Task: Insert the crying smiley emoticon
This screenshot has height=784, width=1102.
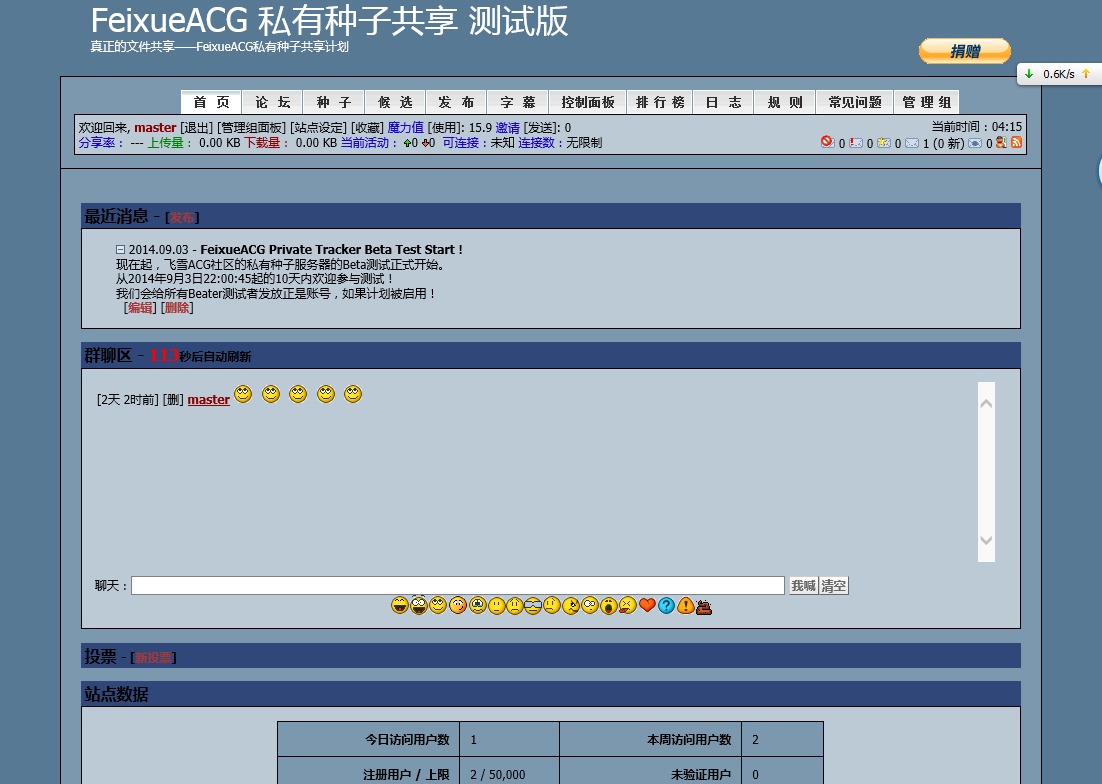Action: (x=478, y=605)
